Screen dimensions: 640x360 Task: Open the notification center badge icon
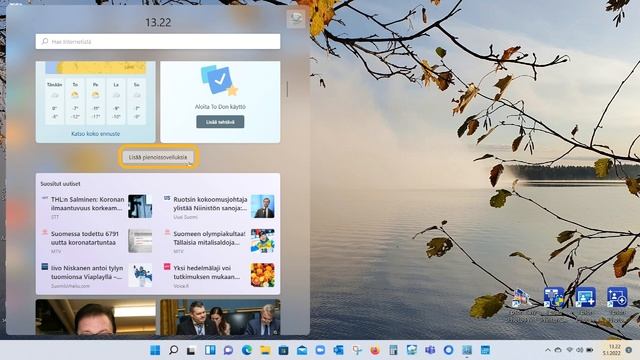629,350
